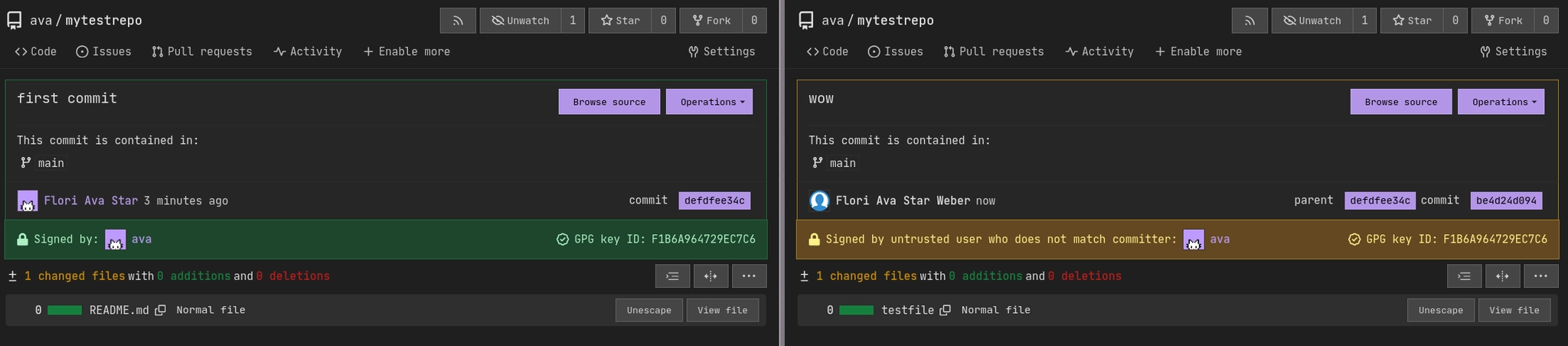Open Settings tab in right panel
This screenshot has height=346, width=1568.
click(x=1514, y=51)
